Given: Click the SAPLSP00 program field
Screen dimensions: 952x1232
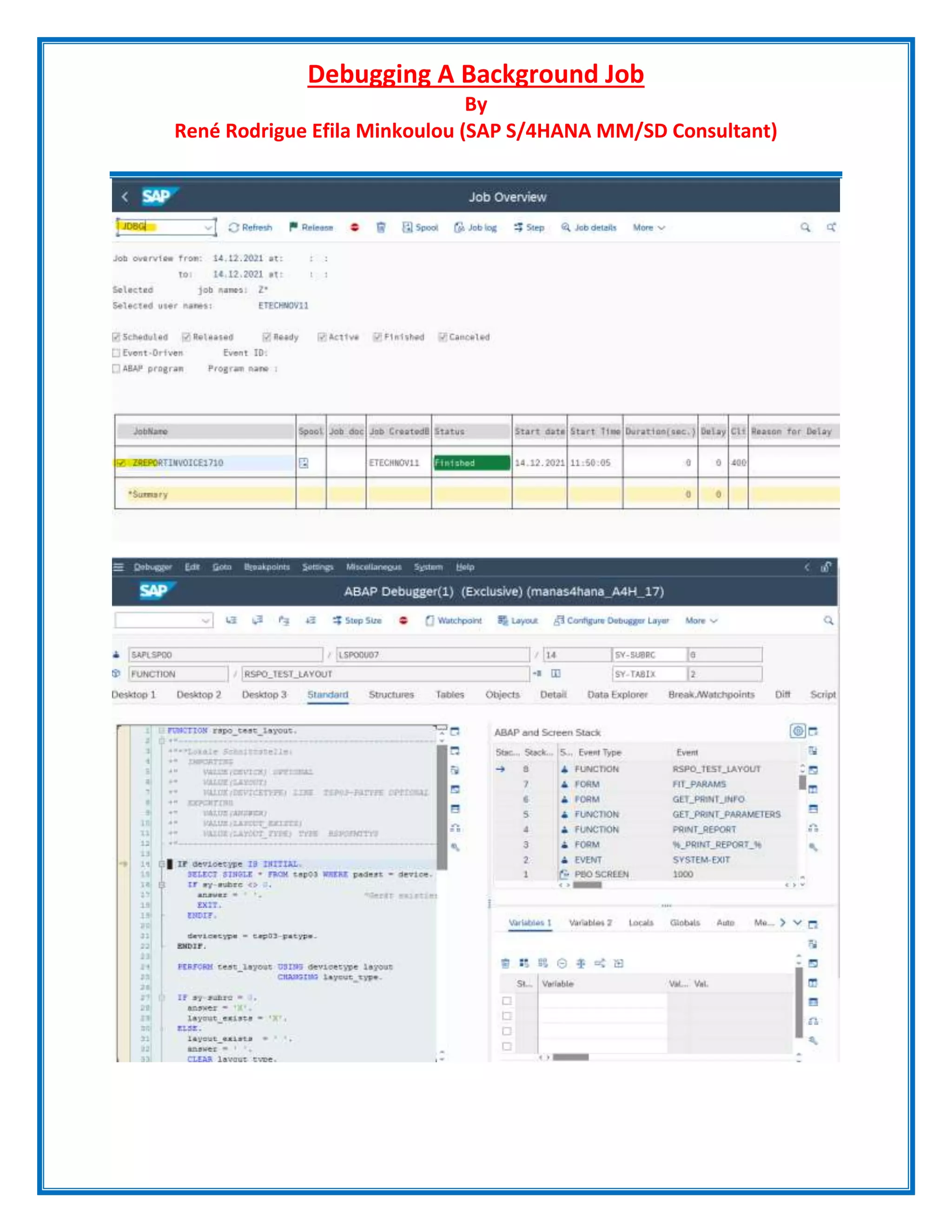Looking at the screenshot, I should [225, 655].
